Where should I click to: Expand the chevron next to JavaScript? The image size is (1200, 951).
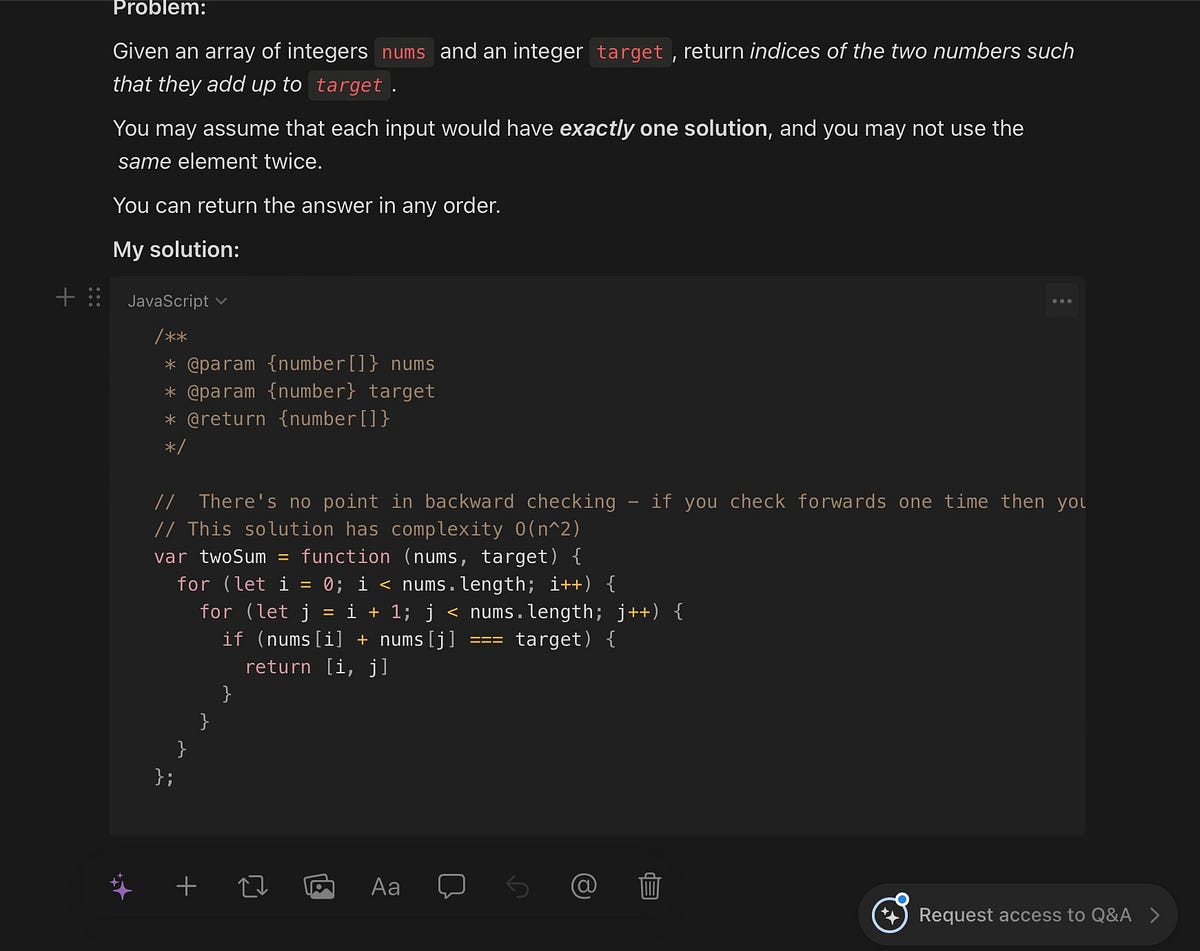[x=221, y=300]
